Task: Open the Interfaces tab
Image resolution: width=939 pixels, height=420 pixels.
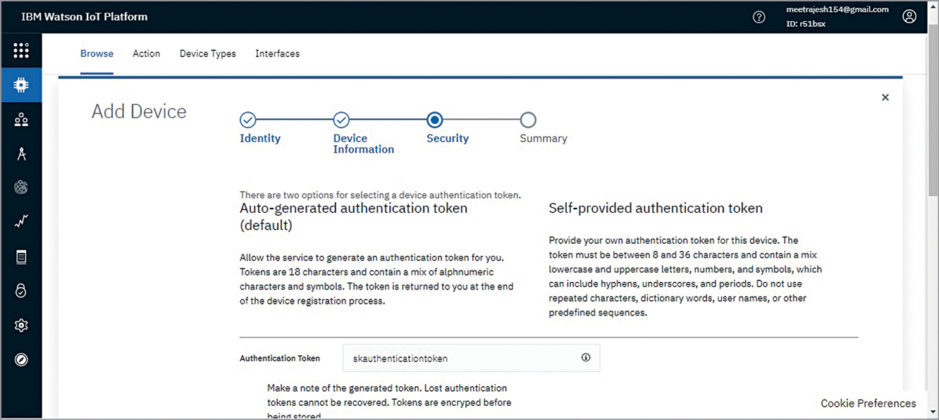Action: tap(277, 53)
